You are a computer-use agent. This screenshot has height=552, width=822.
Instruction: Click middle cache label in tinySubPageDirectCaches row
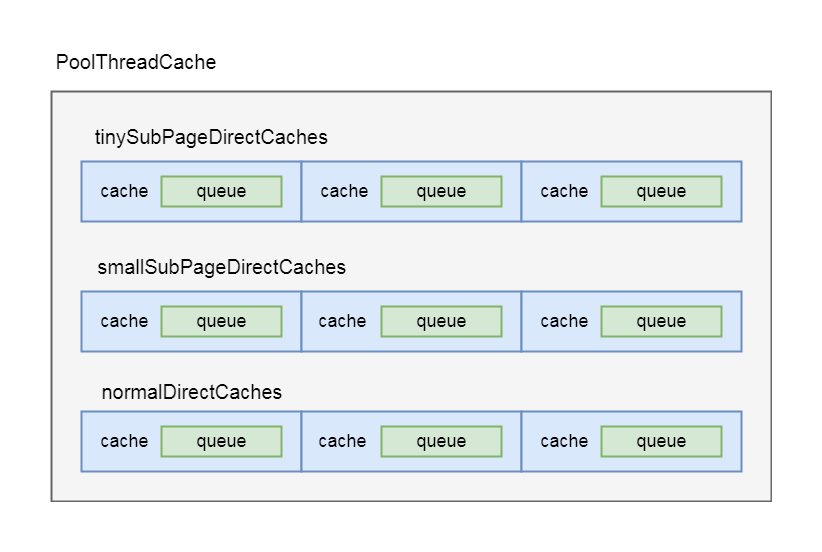click(x=344, y=191)
